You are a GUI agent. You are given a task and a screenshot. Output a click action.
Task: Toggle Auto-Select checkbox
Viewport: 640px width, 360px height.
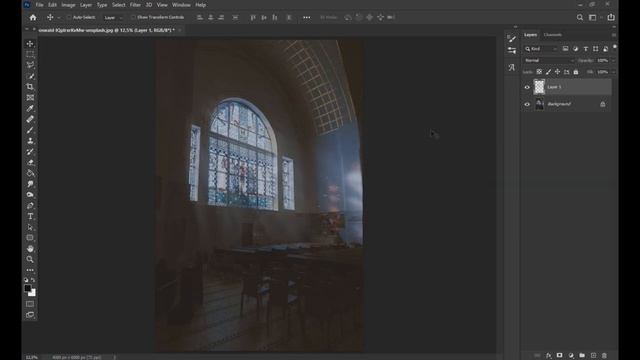[x=69, y=18]
